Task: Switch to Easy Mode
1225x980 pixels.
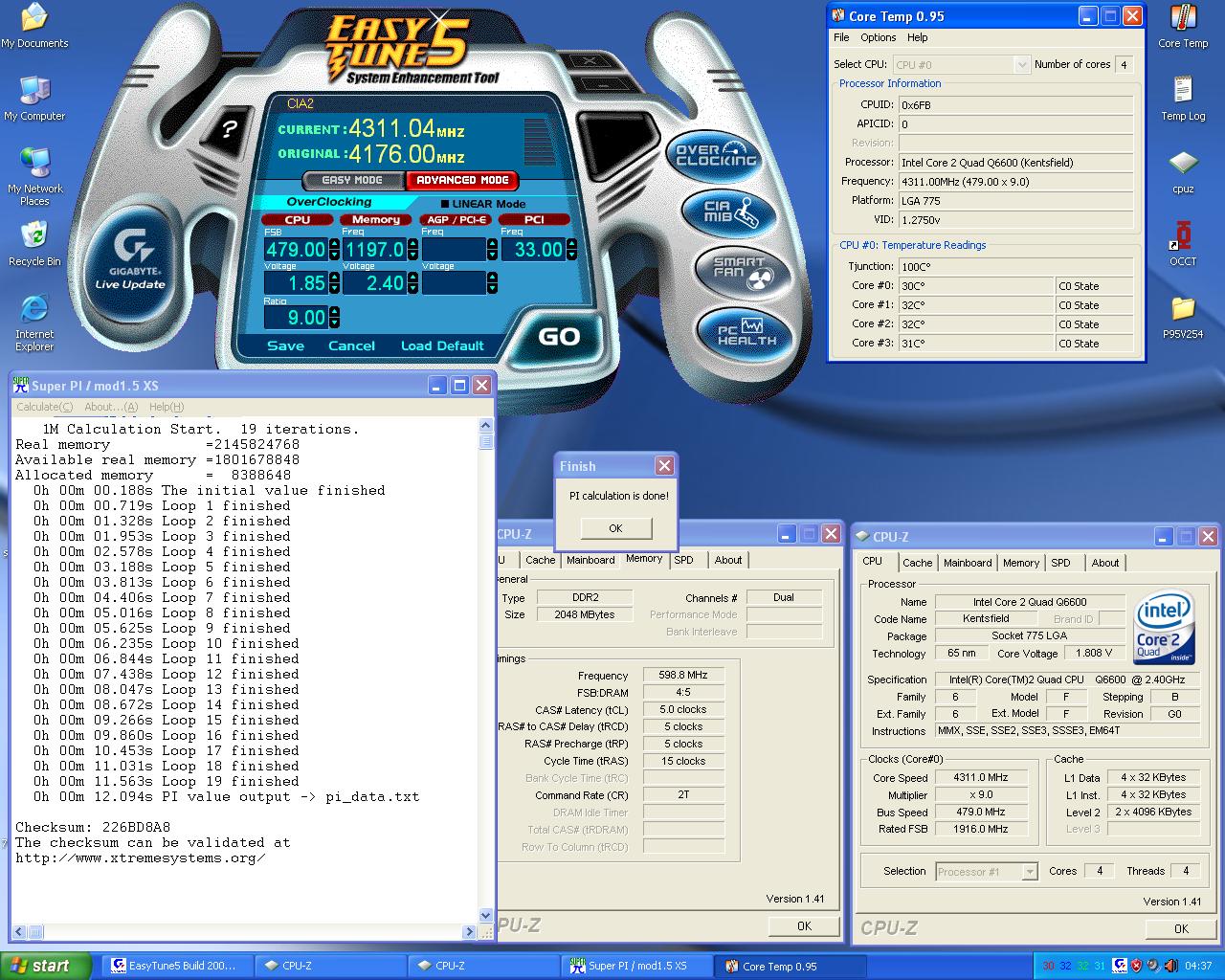Action: click(x=352, y=180)
